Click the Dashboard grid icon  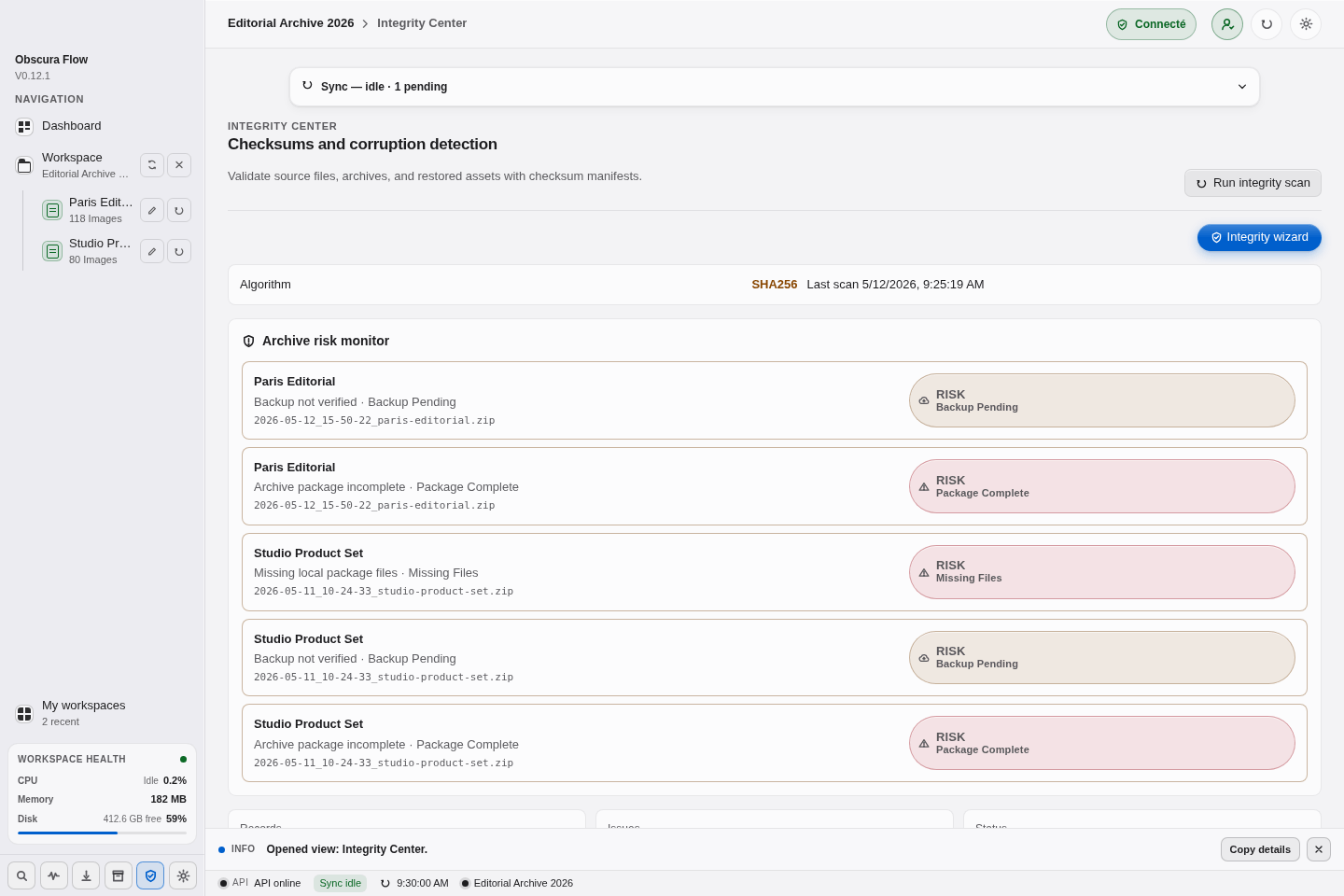tap(24, 126)
